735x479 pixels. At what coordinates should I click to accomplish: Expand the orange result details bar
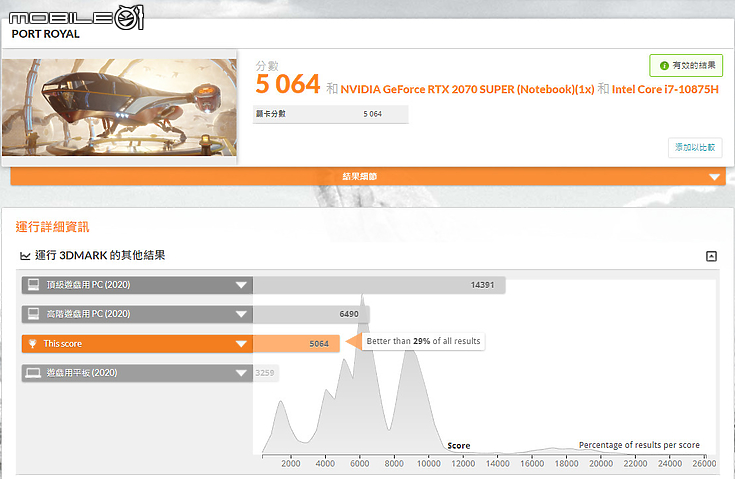(x=368, y=176)
